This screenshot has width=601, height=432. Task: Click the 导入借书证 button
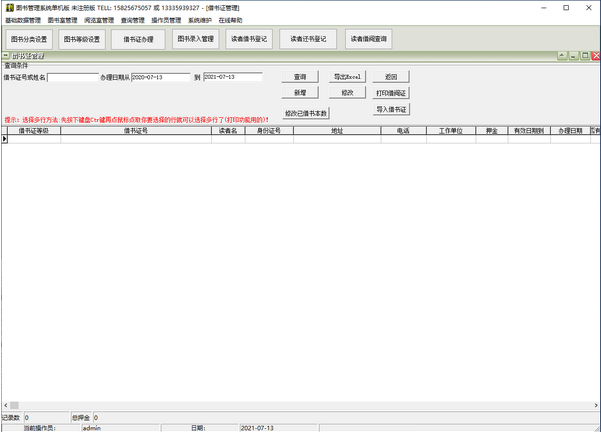click(x=391, y=108)
